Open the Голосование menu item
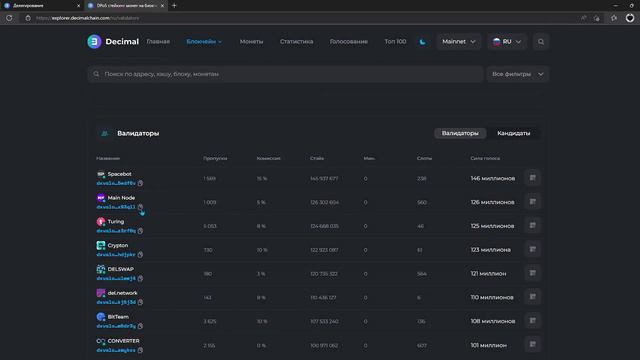The height and width of the screenshot is (360, 640). (x=349, y=42)
